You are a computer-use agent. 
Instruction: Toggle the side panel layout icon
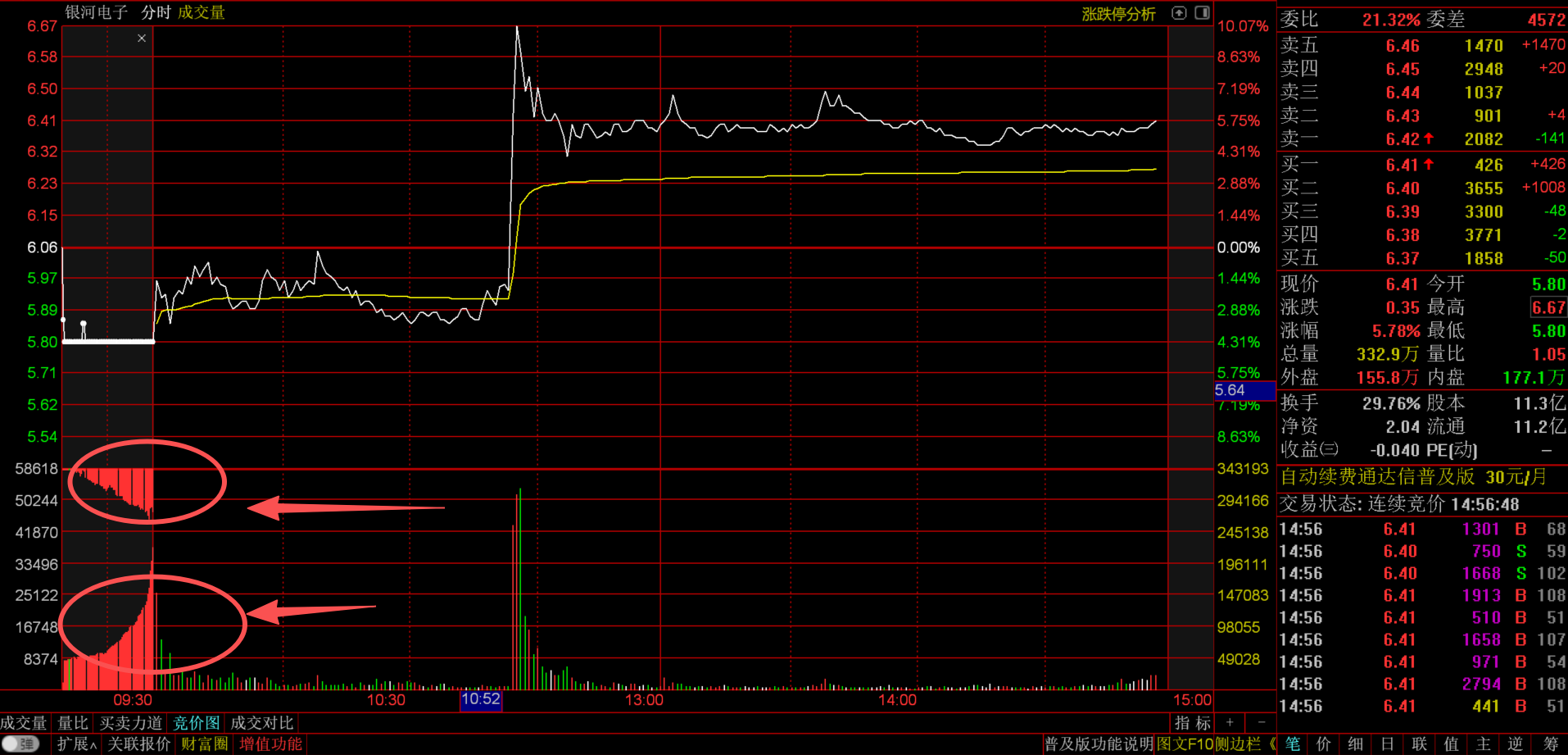(1202, 13)
